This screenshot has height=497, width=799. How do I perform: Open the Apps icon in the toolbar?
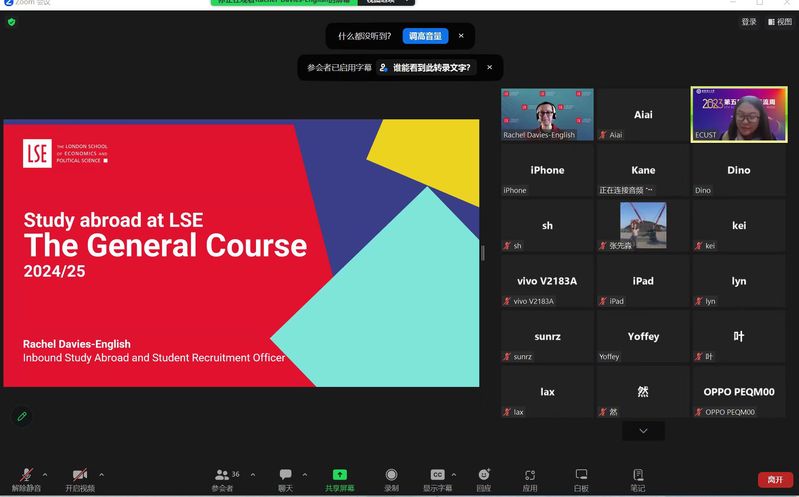click(530, 479)
